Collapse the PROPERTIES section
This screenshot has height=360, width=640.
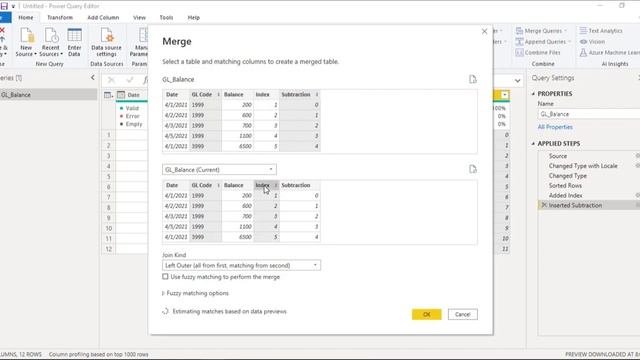click(533, 93)
